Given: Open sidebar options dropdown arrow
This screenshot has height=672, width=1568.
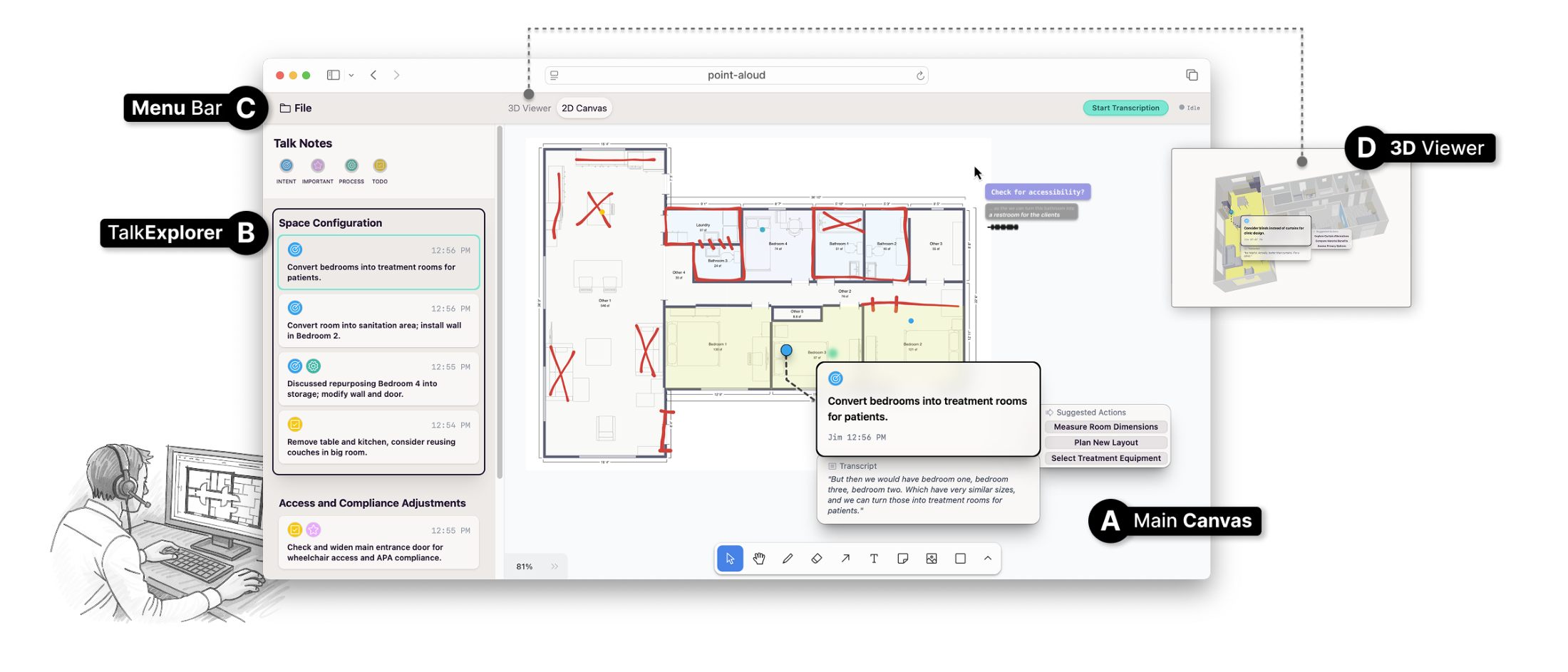Looking at the screenshot, I should pyautogui.click(x=351, y=76).
